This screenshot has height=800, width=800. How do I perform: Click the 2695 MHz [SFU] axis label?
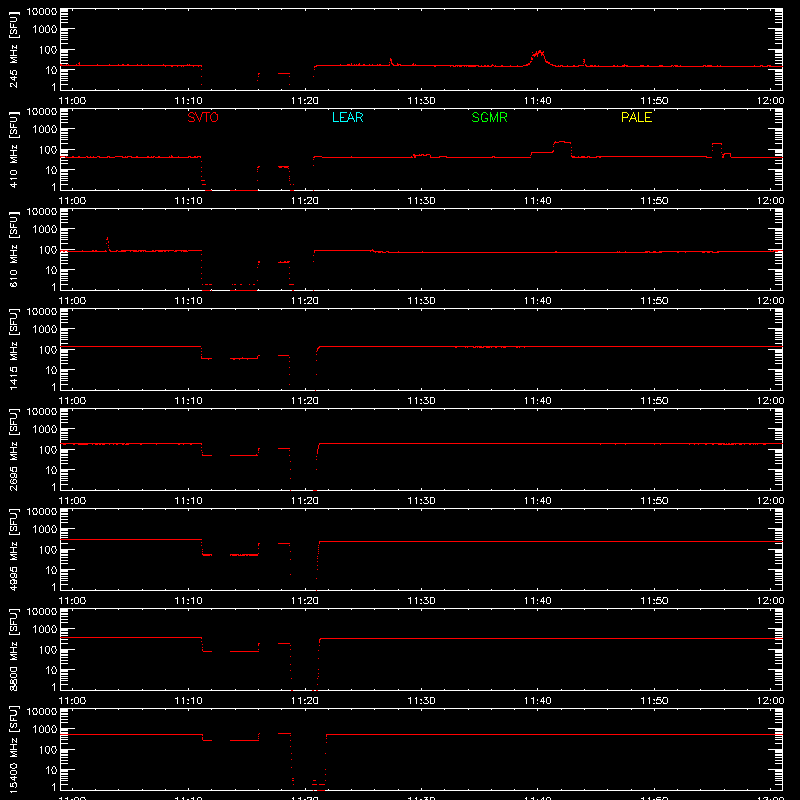[14, 449]
